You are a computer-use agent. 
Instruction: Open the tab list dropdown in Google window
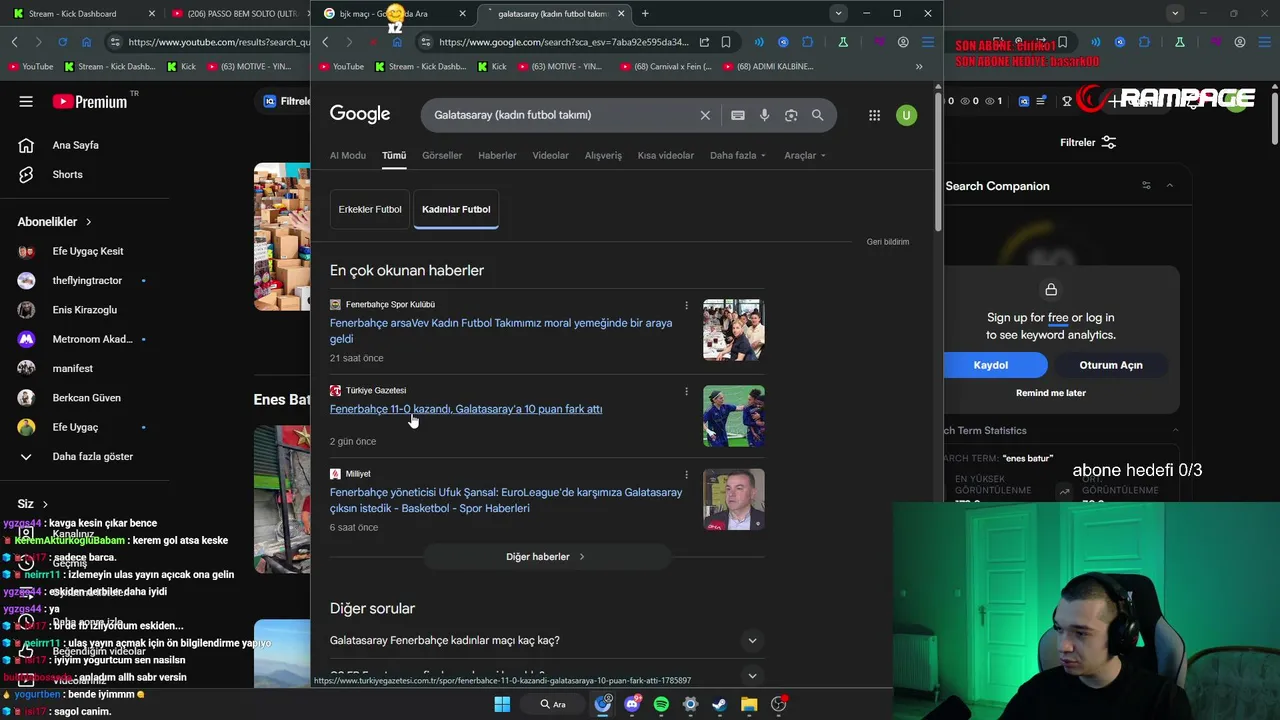point(838,13)
